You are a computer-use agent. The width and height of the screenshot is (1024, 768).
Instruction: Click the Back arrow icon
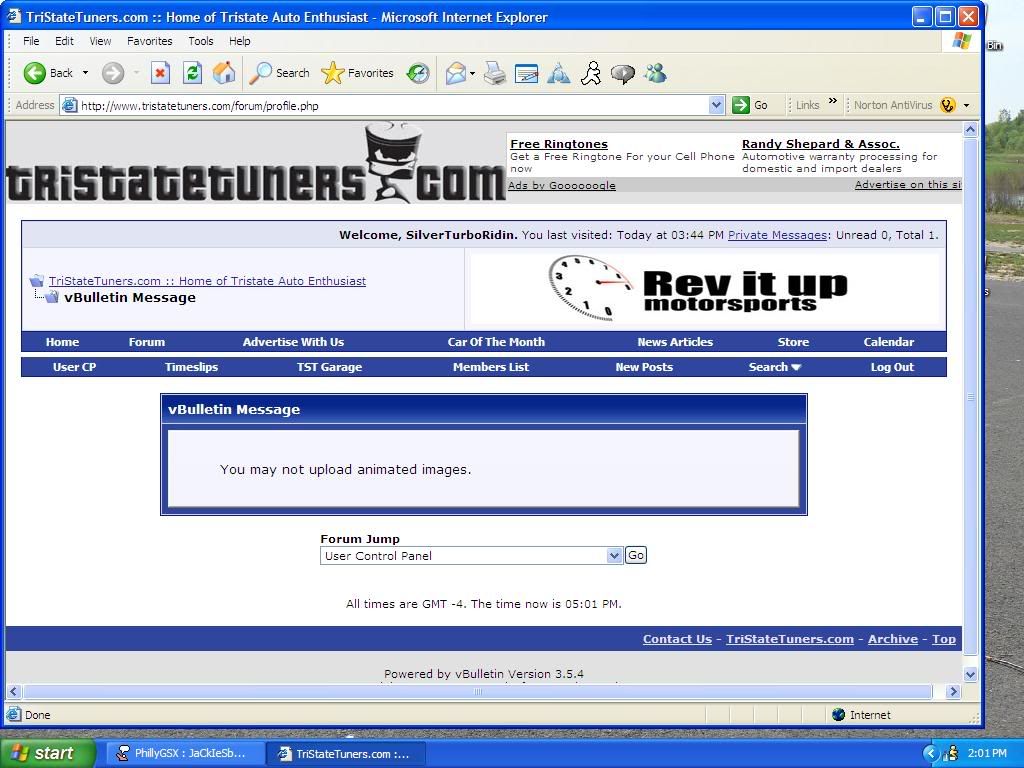(35, 73)
